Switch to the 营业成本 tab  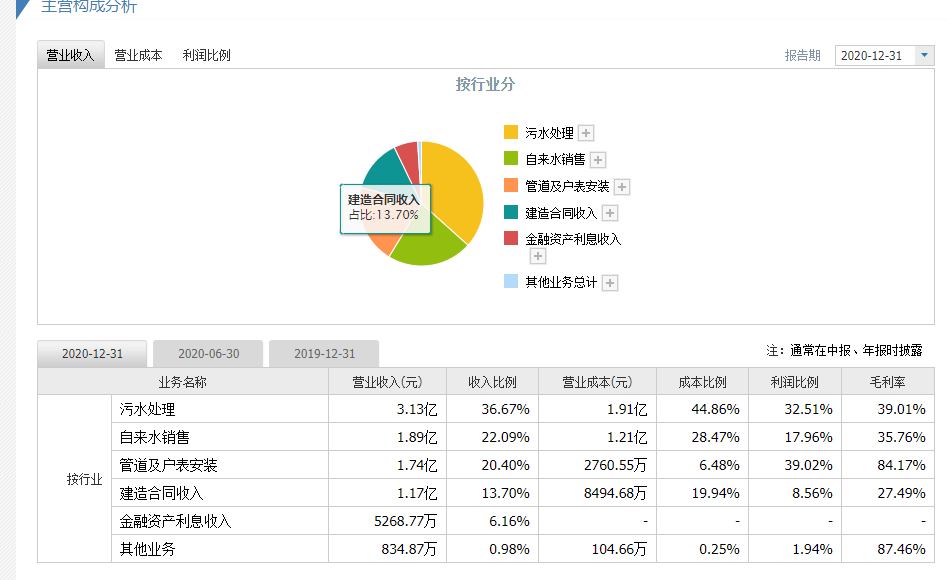click(138, 56)
